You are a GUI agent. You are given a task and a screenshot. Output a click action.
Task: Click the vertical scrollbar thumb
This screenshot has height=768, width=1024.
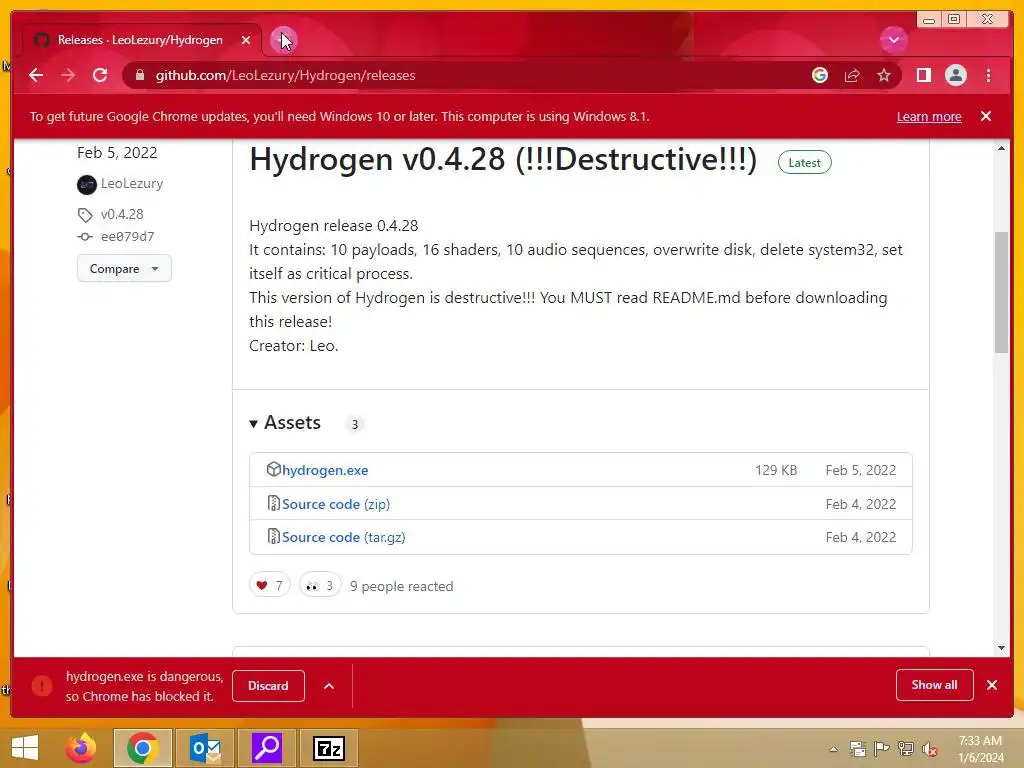(x=1001, y=293)
